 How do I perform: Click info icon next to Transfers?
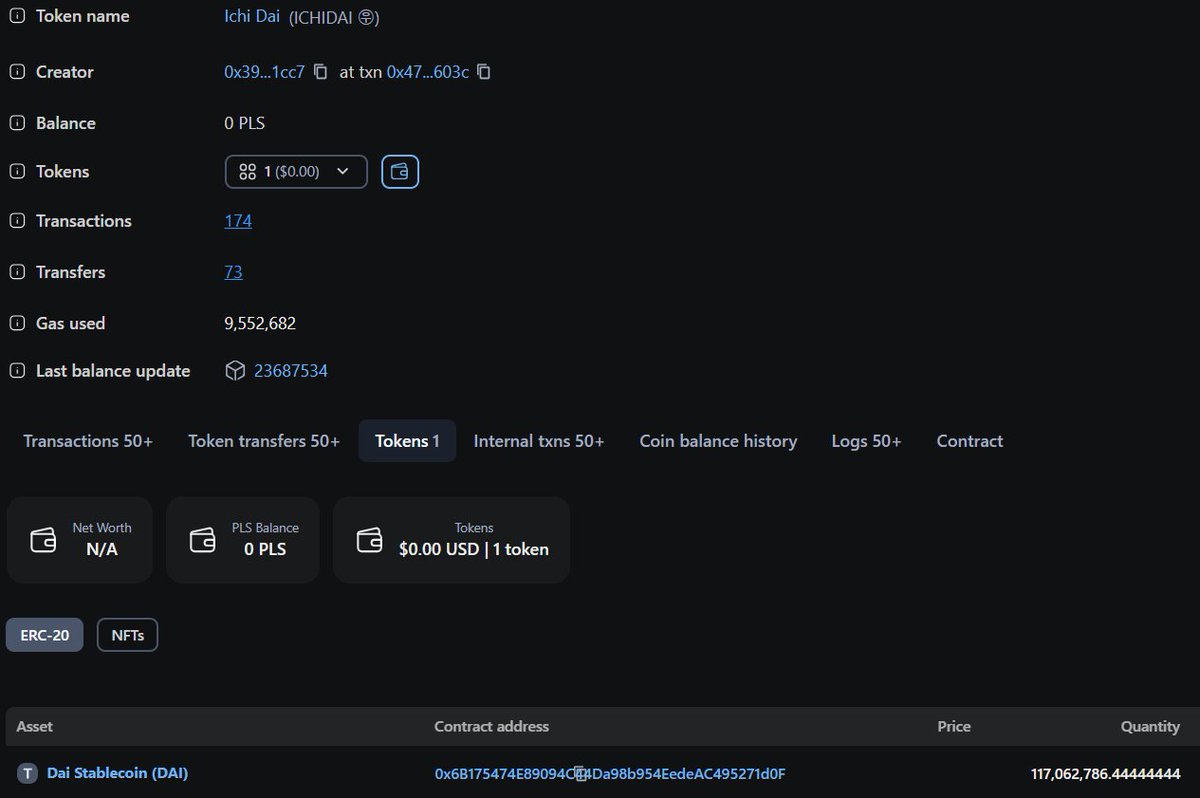[17, 272]
